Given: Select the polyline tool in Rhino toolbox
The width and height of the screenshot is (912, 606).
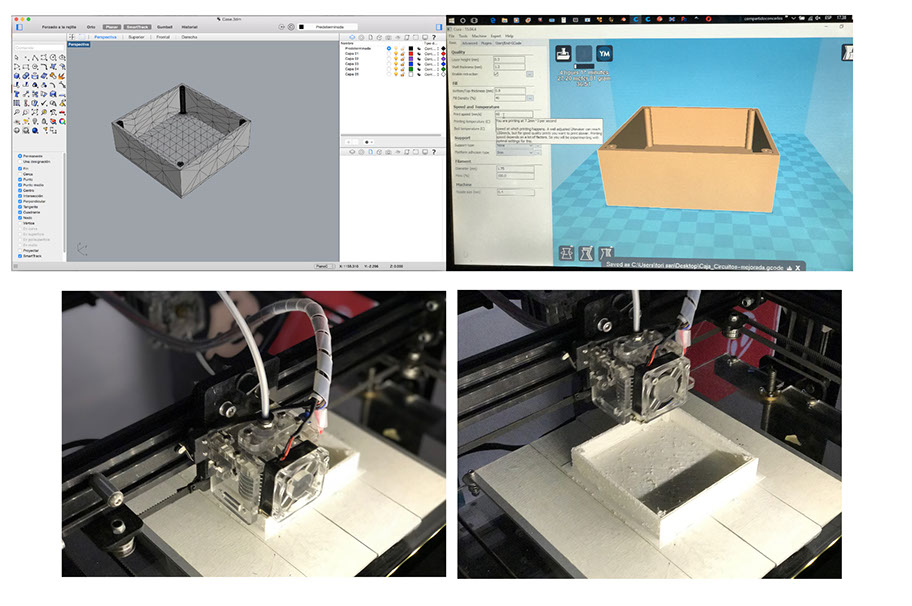Looking at the screenshot, I should pos(35,58).
